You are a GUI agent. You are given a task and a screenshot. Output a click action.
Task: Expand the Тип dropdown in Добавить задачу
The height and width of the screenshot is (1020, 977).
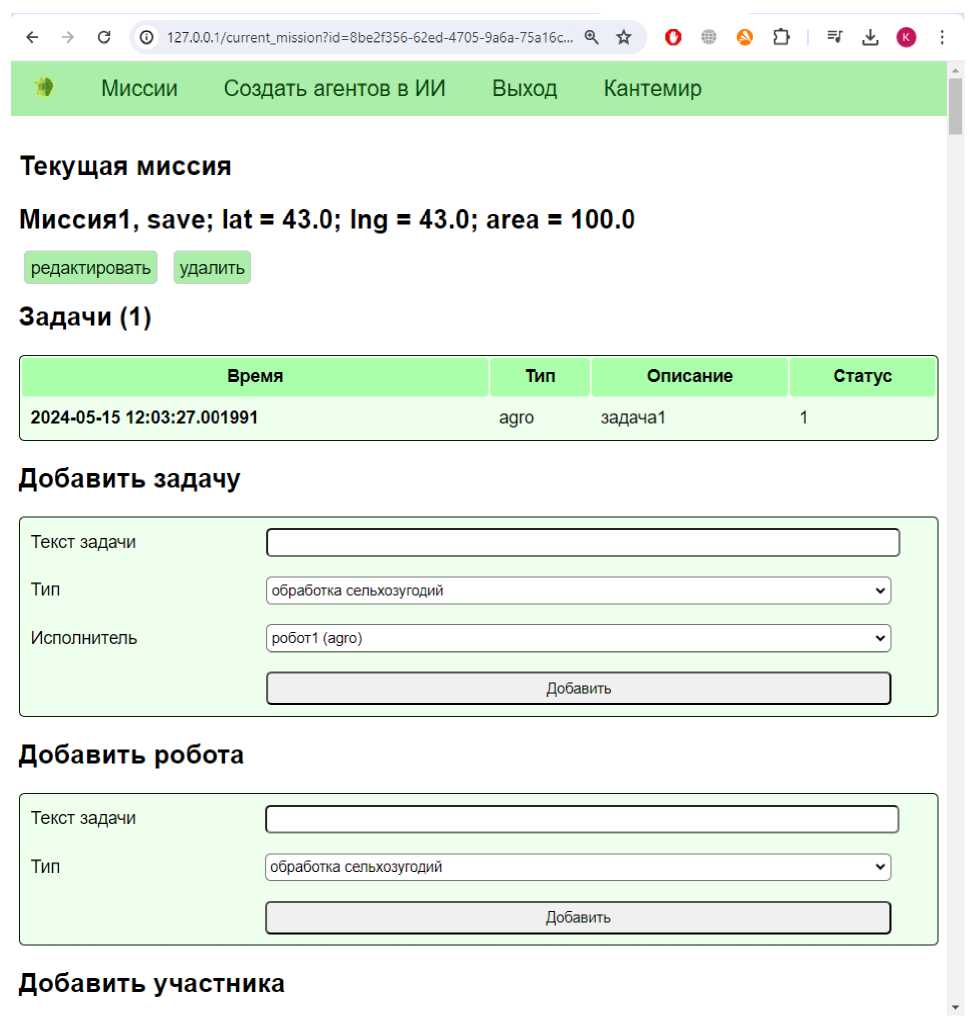578,591
